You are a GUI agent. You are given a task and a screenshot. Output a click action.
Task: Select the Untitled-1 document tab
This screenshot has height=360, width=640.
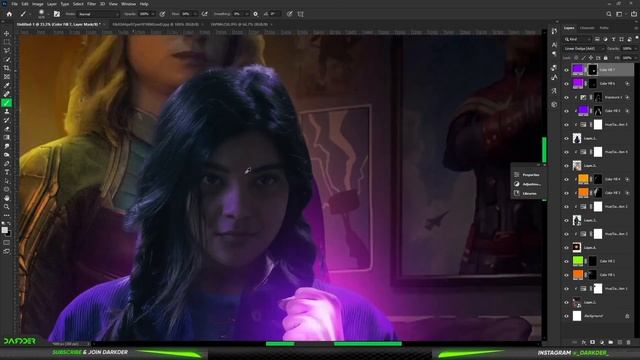pos(59,24)
